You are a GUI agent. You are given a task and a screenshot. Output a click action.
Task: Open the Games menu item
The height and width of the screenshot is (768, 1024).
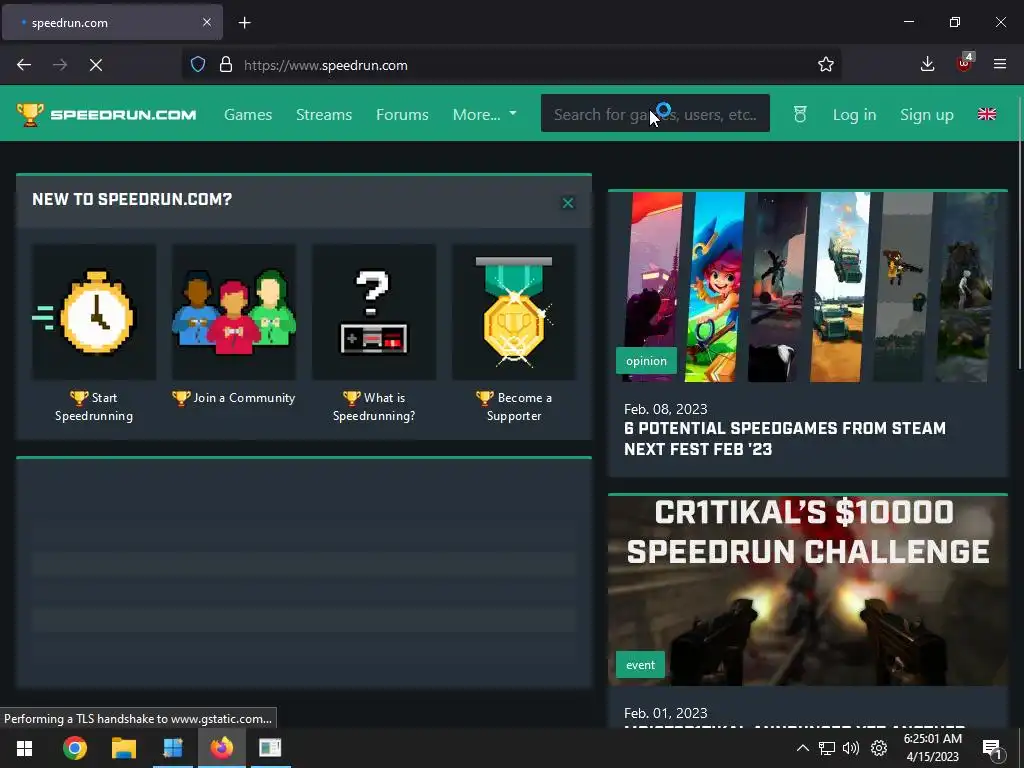click(248, 114)
